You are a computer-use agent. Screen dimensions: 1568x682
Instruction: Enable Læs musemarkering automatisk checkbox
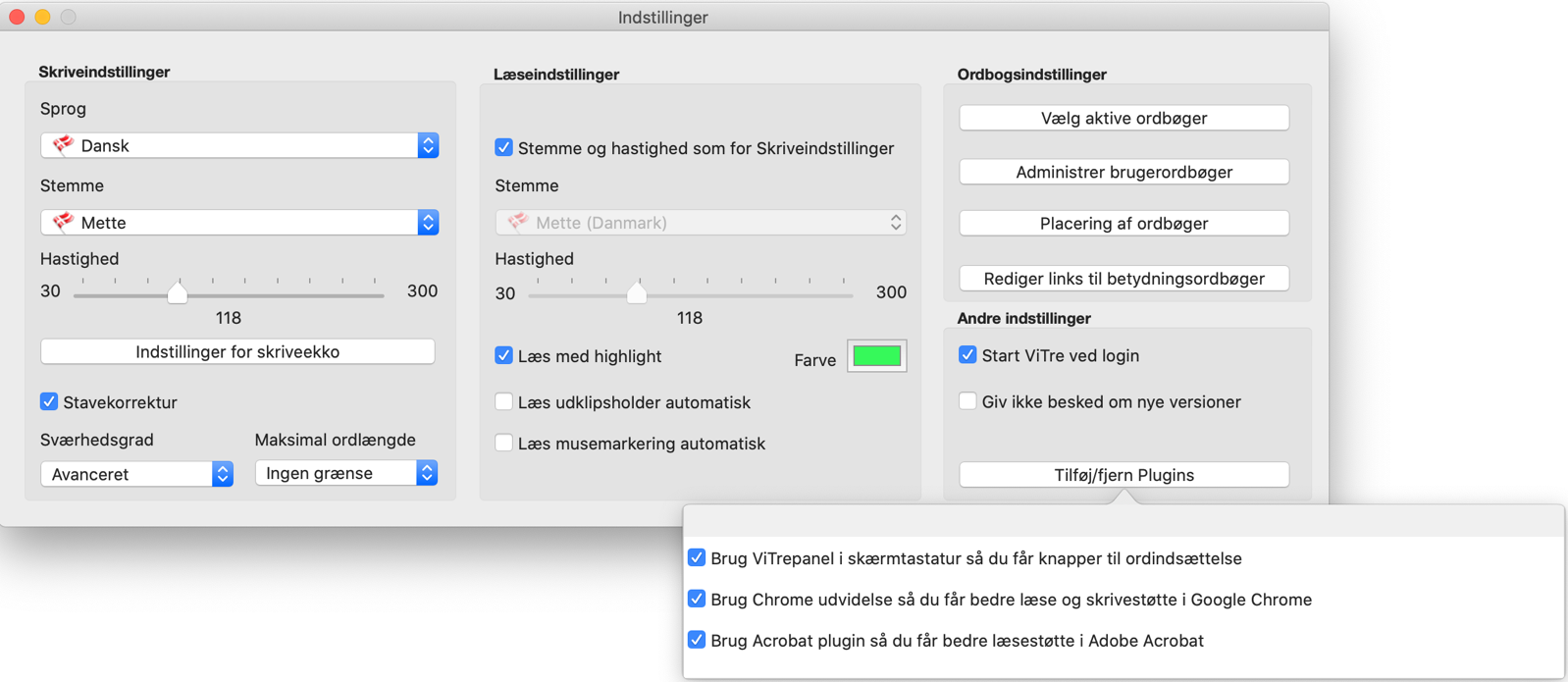[503, 443]
